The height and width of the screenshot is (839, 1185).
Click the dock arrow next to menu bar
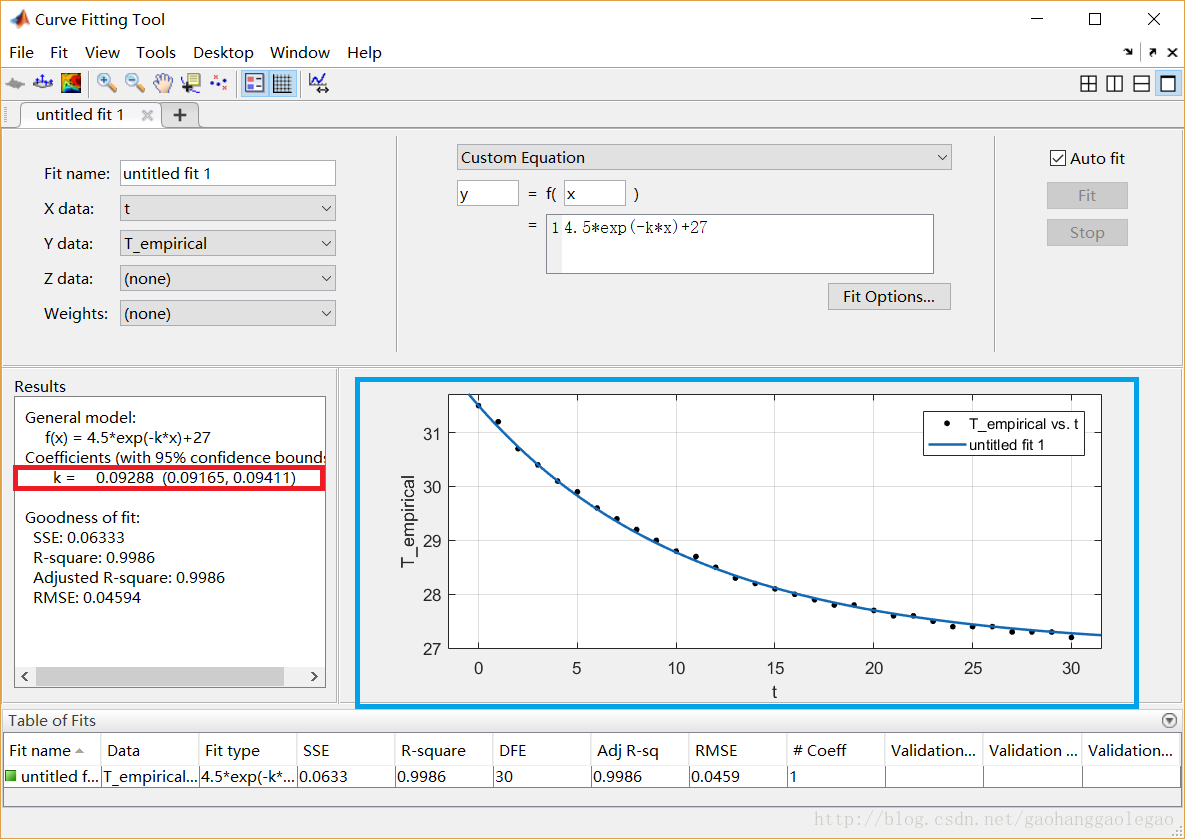1128,52
